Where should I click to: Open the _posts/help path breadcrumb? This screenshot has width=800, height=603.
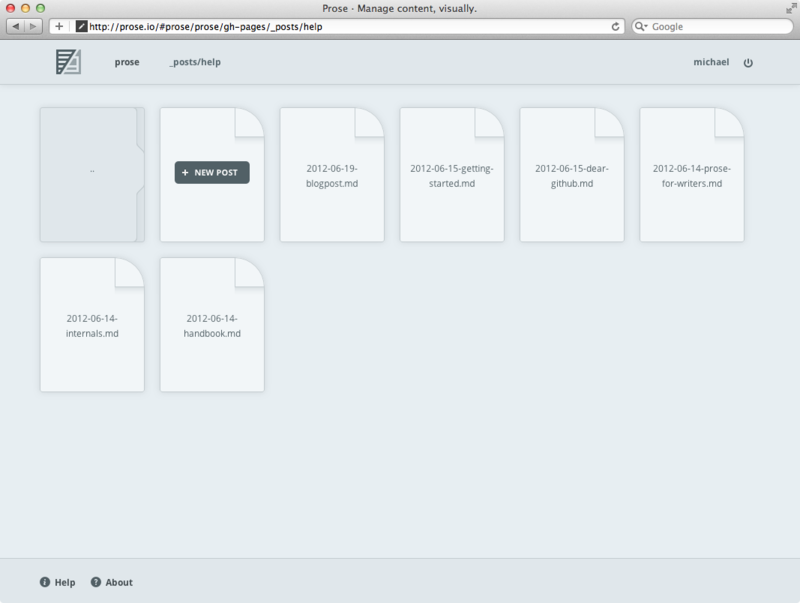pos(195,62)
